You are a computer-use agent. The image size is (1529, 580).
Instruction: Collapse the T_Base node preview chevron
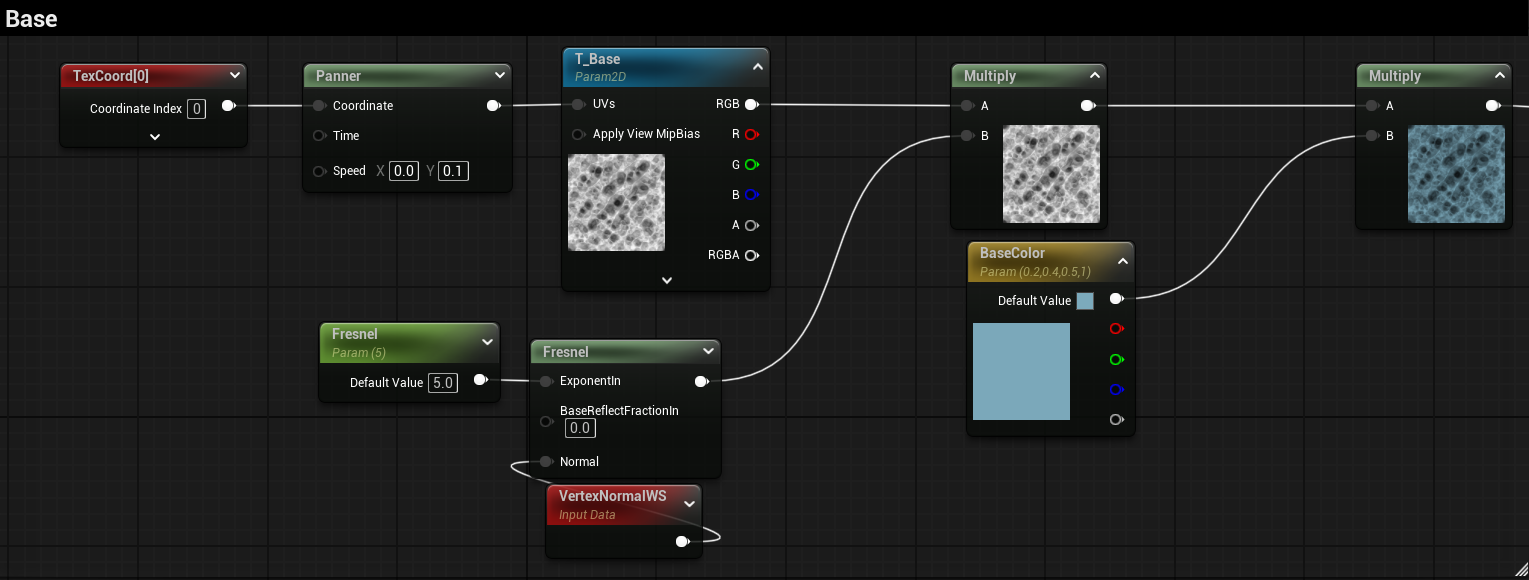pos(757,67)
